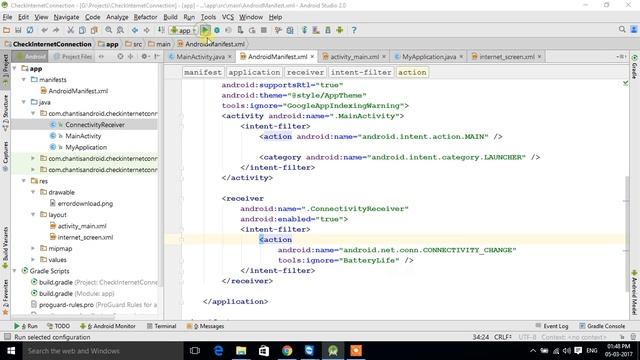Open the VCS menu
640x360 pixels.
pyautogui.click(x=228, y=17)
